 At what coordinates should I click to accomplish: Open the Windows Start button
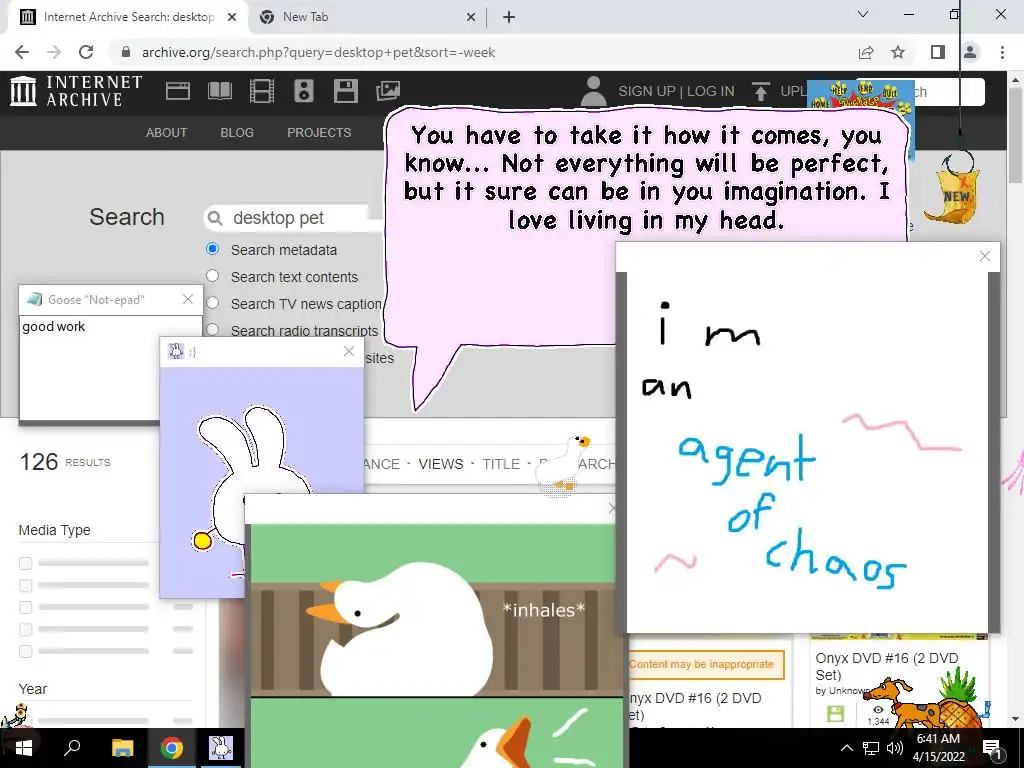[x=24, y=748]
